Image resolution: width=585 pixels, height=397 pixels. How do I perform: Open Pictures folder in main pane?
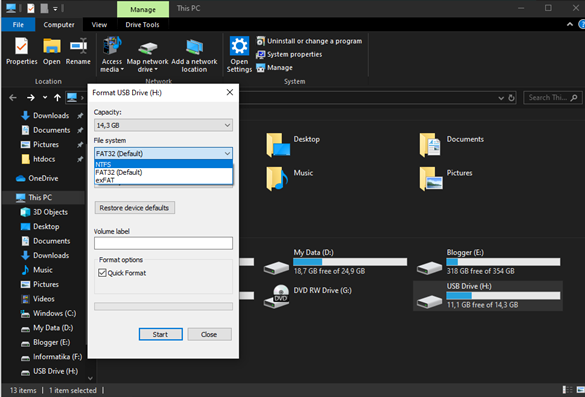click(x=446, y=178)
